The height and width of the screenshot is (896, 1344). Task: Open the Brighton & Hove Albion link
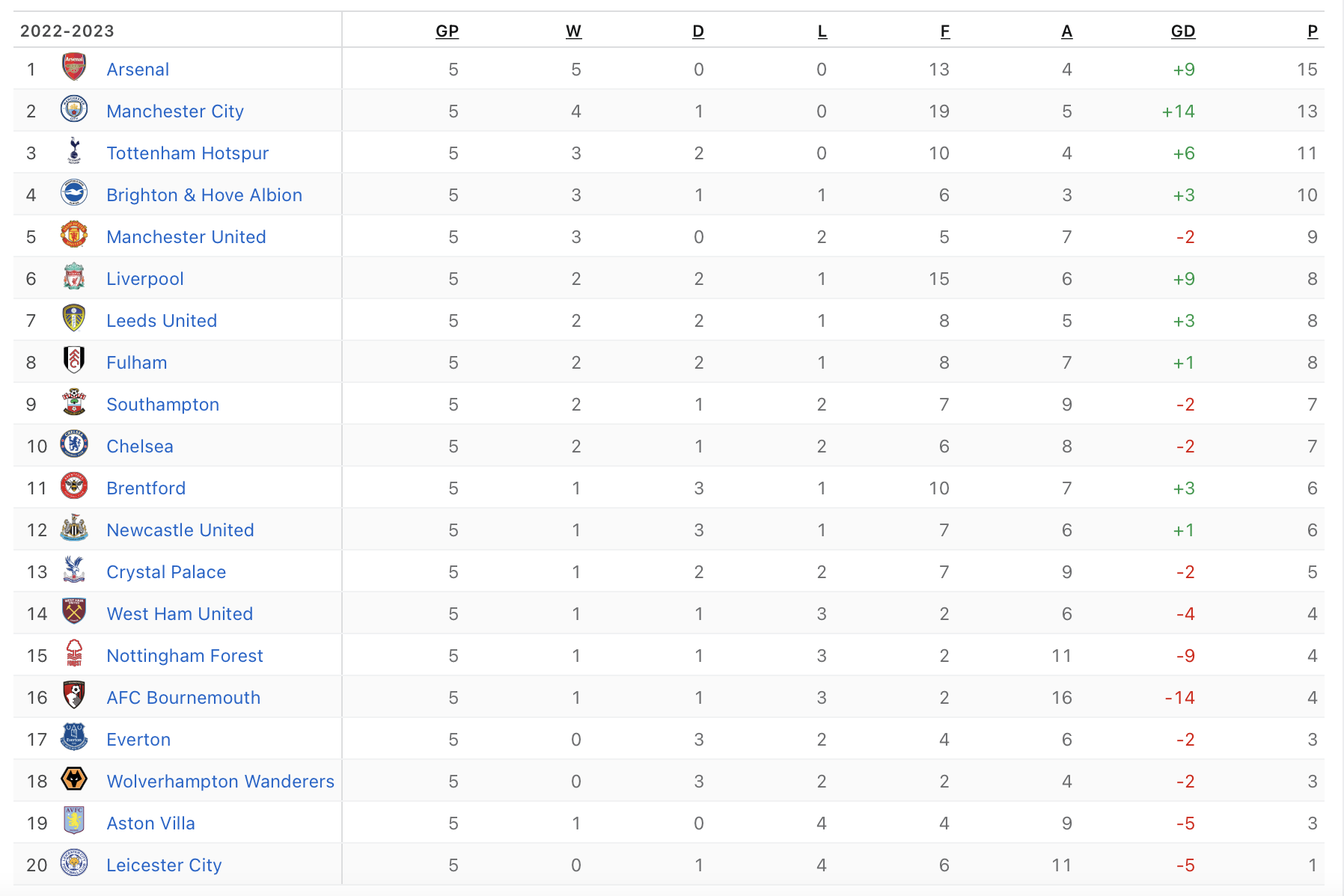pos(204,195)
